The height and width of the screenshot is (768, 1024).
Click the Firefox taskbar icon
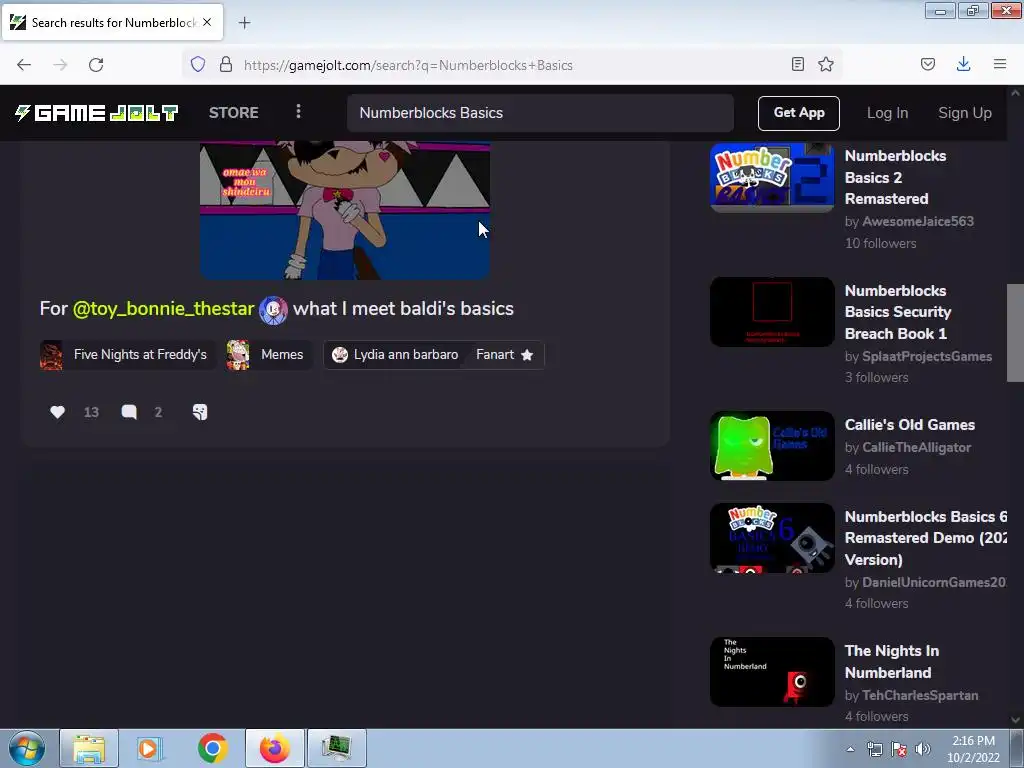click(x=275, y=748)
